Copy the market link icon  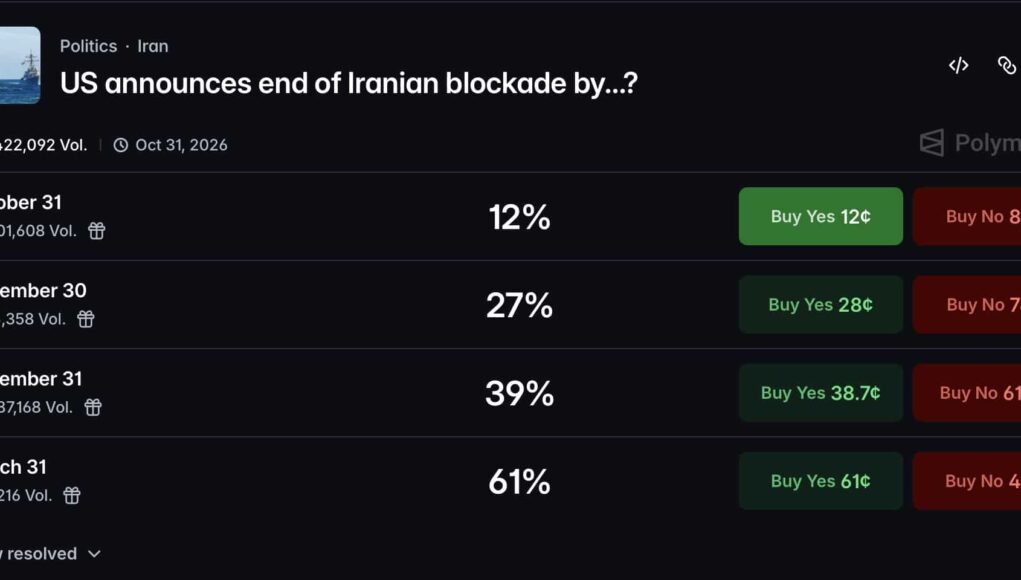(1007, 65)
